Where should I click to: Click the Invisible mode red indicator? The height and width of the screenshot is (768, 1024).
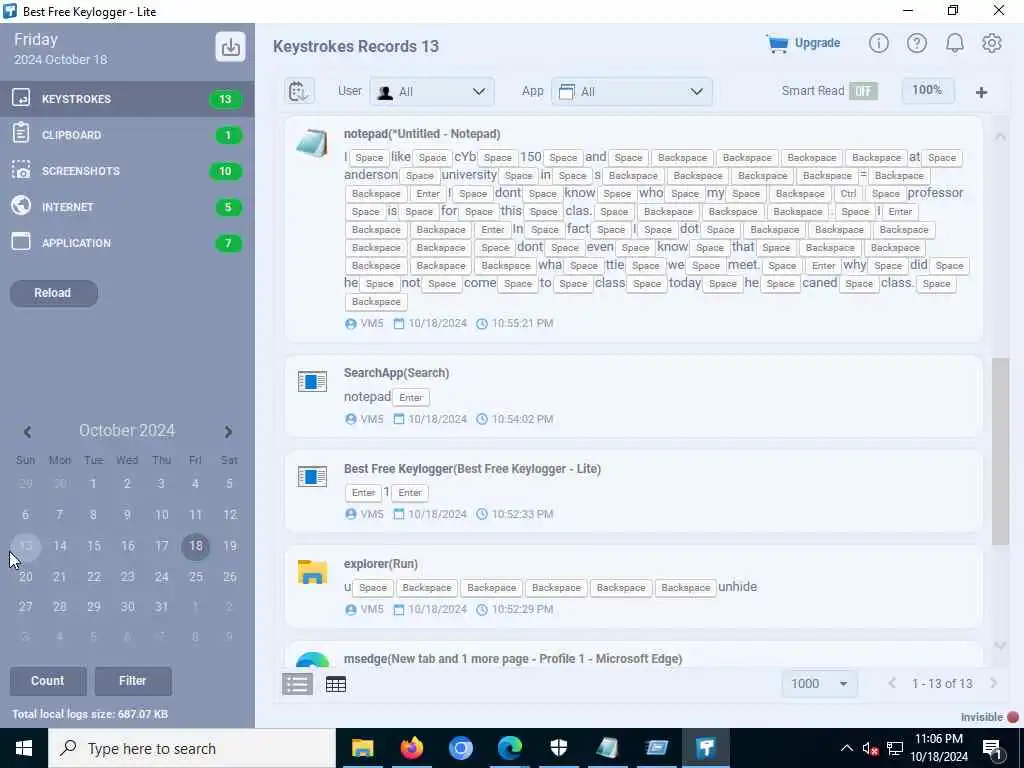point(1013,717)
